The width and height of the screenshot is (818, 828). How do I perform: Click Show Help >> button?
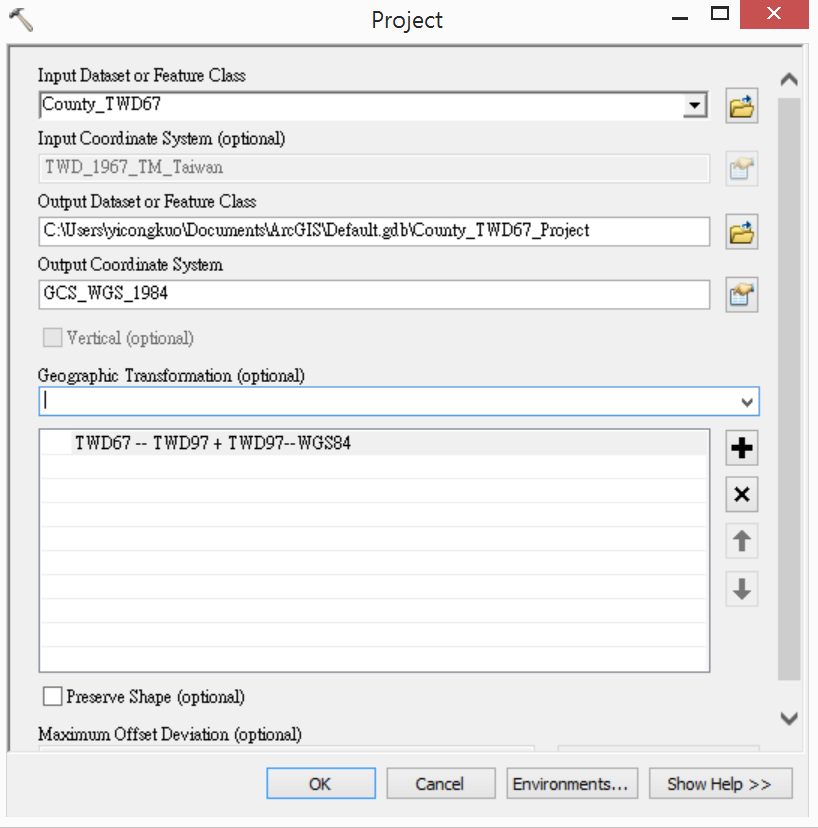[x=720, y=783]
